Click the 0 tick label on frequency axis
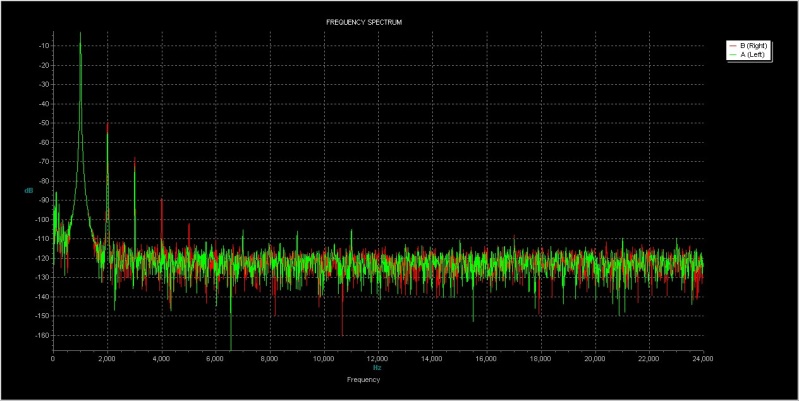This screenshot has height=401, width=799. click(x=53, y=359)
